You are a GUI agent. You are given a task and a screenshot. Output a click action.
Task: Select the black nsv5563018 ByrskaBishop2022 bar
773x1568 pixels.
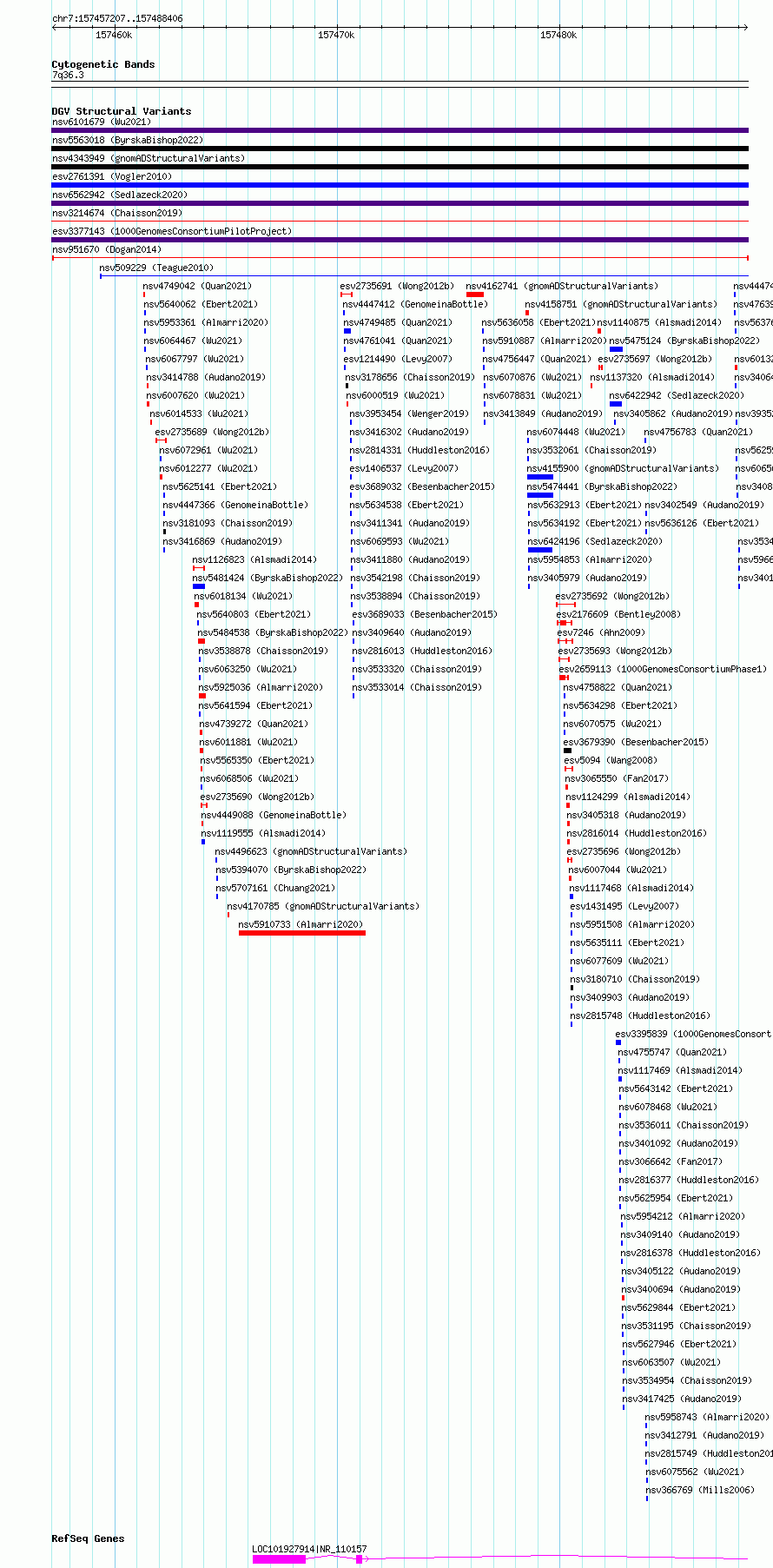point(400,149)
